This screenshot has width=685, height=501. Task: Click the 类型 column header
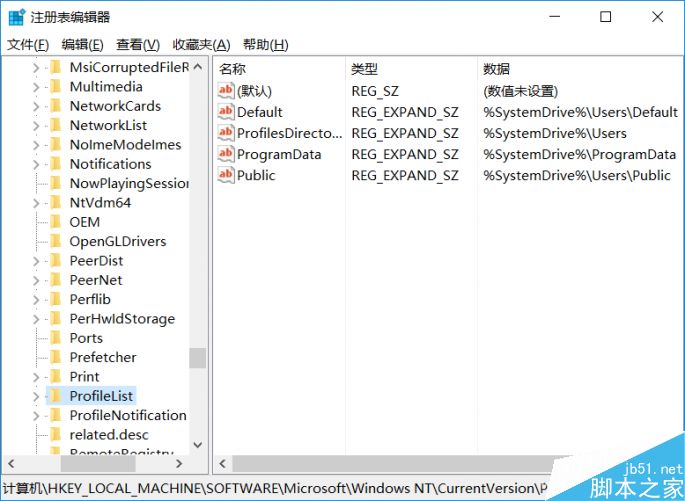pyautogui.click(x=364, y=69)
